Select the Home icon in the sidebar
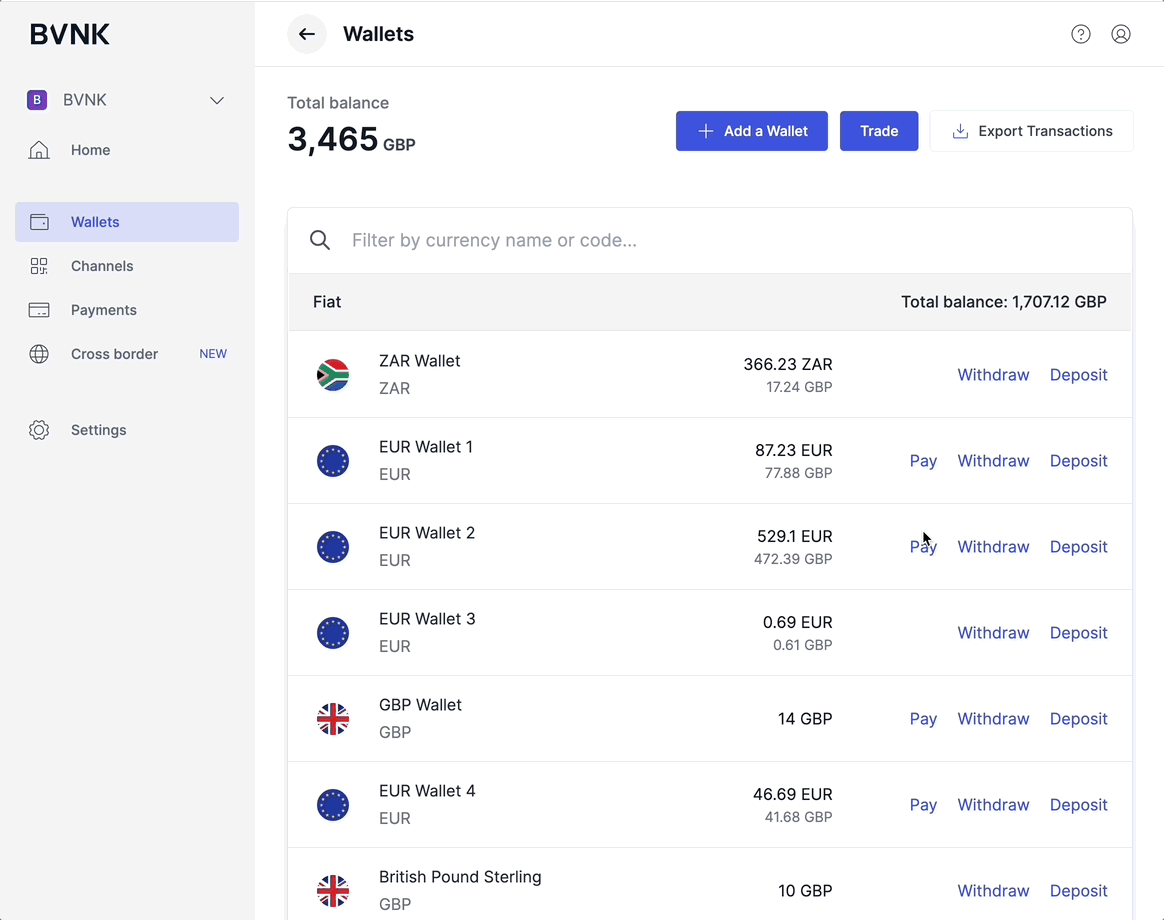1164x920 pixels. (x=39, y=149)
